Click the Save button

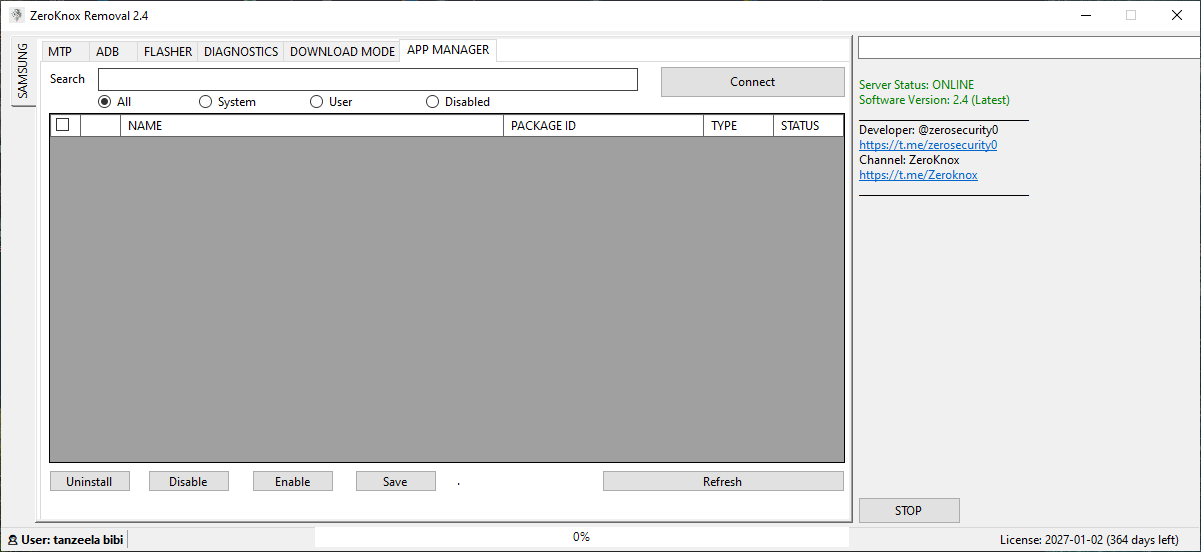tap(395, 481)
